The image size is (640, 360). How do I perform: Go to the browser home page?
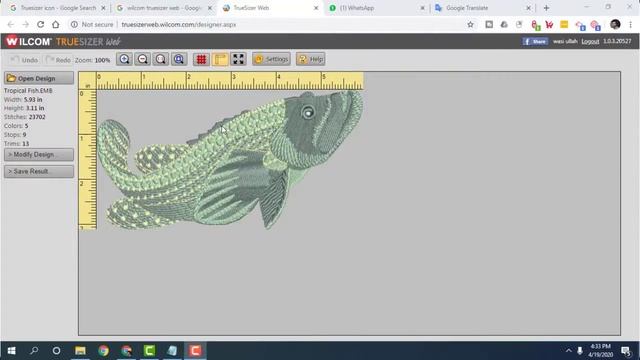coord(56,24)
